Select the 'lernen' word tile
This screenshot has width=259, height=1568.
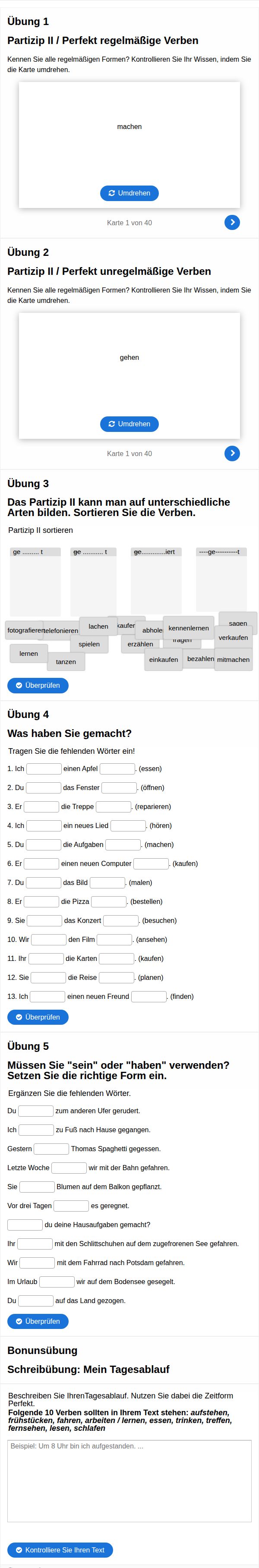tap(28, 654)
